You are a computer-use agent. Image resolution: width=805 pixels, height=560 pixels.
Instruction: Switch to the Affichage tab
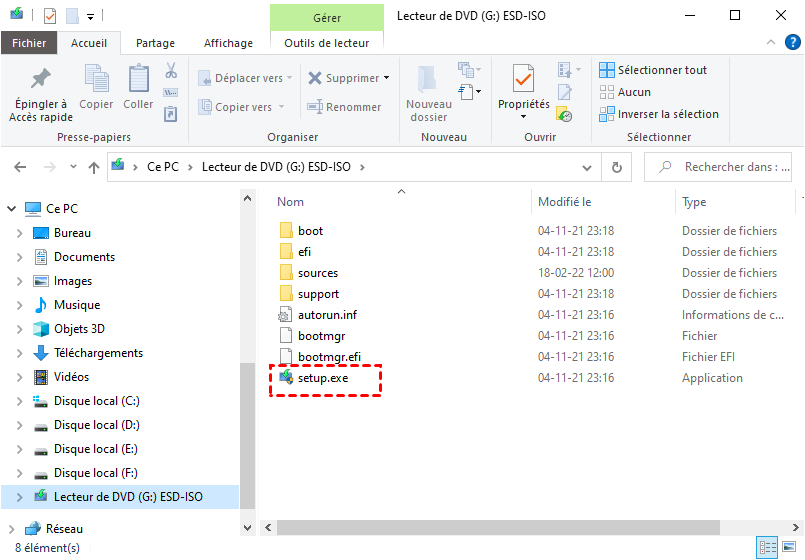[228, 43]
